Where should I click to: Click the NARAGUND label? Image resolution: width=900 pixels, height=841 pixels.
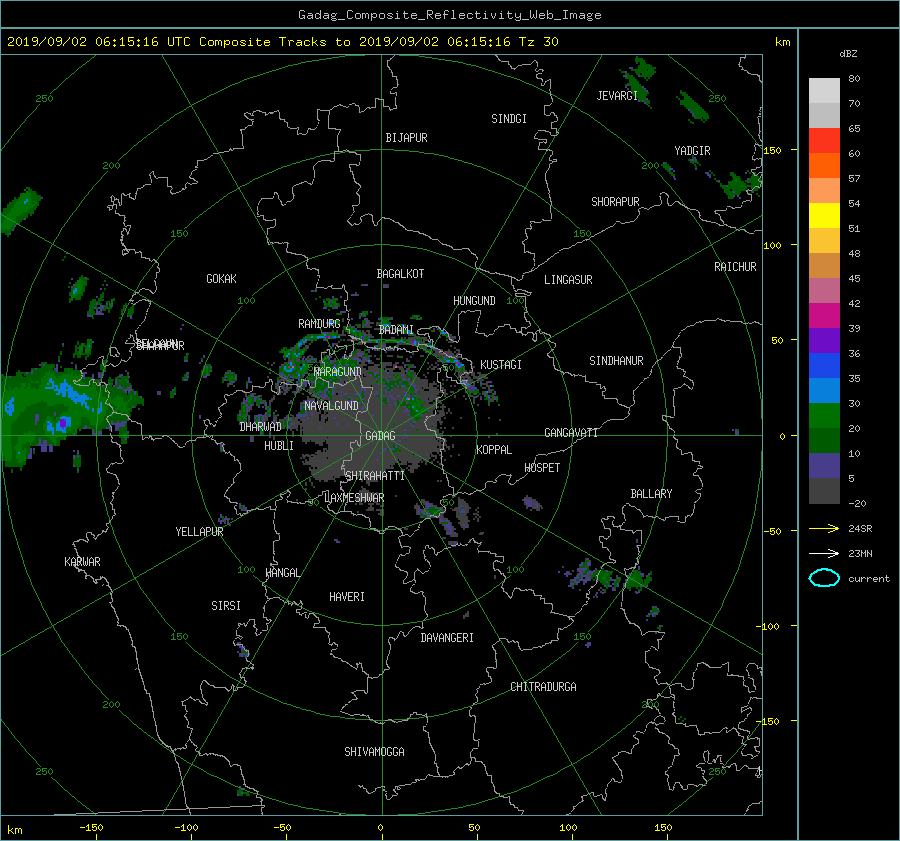pos(338,372)
